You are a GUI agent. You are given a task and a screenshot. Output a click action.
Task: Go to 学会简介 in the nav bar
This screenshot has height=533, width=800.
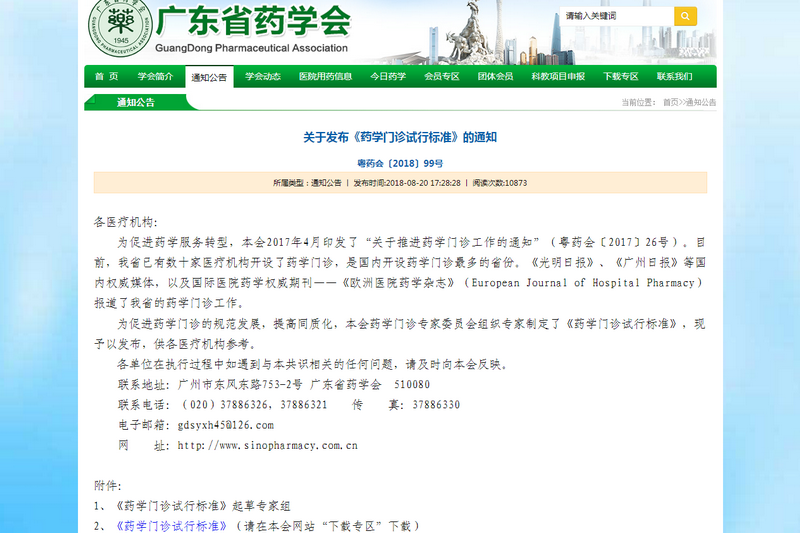coord(155,77)
